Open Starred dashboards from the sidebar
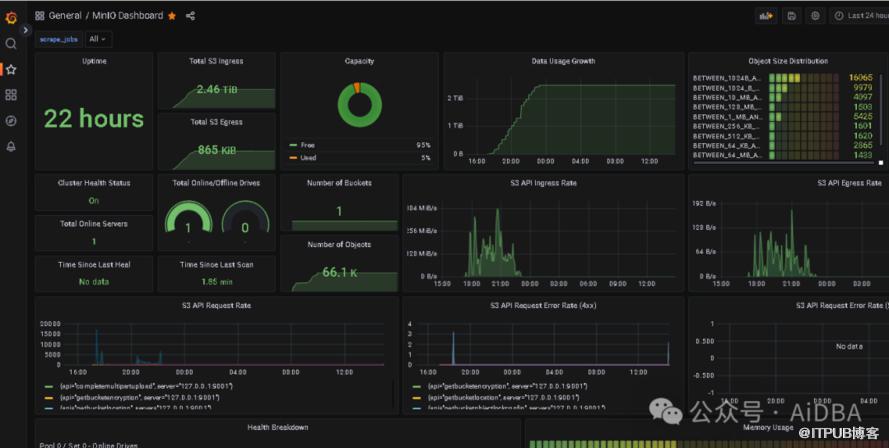889x448 pixels. 11,70
